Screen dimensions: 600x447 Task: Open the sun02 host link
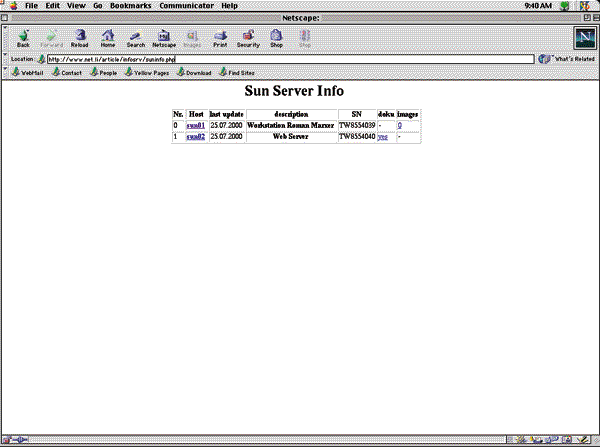(x=195, y=136)
